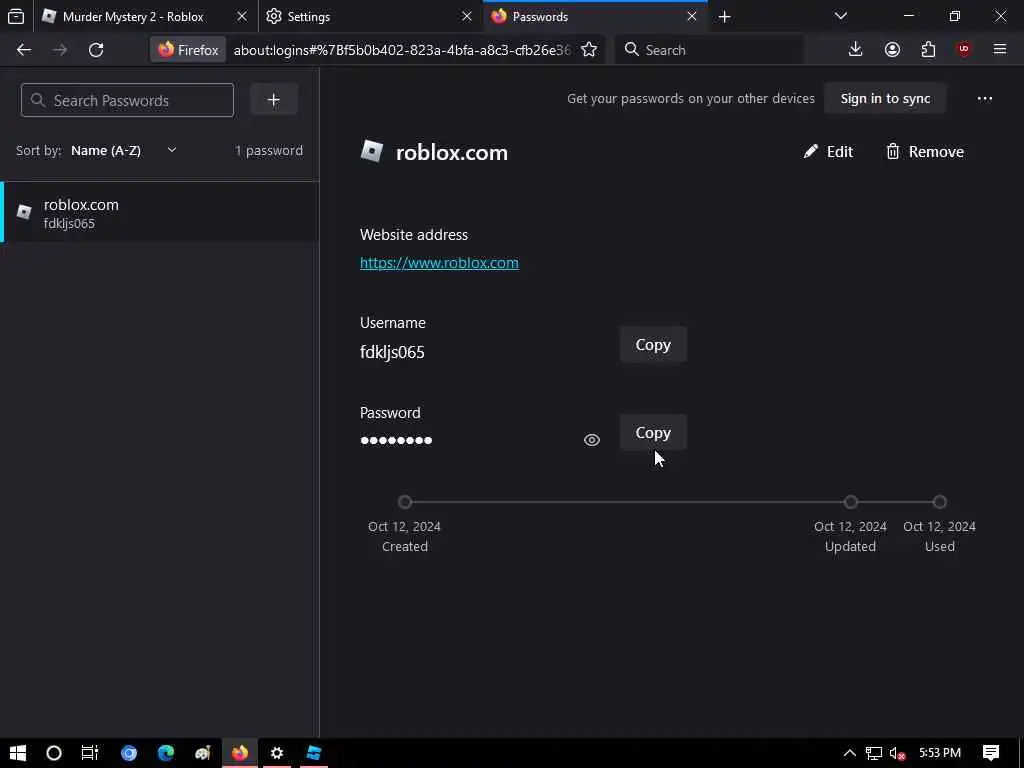Open the Firefox hamburger application menu
The image size is (1024, 768).
coord(1000,50)
